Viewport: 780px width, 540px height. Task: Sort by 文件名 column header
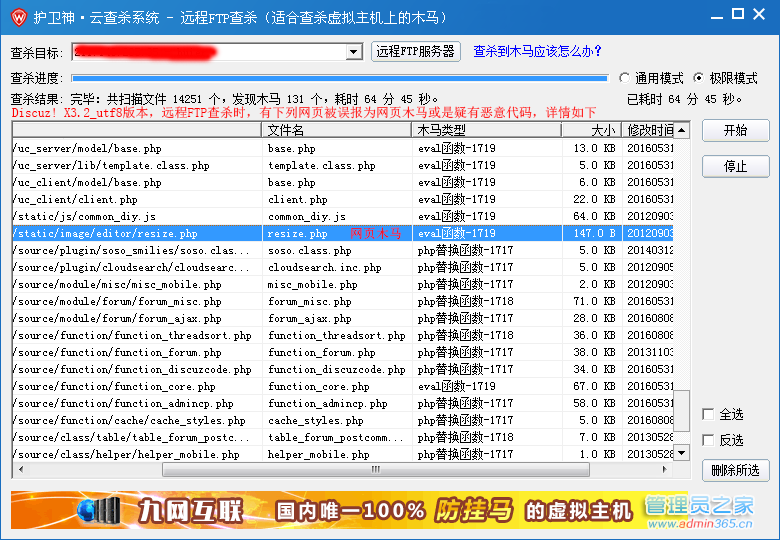[x=336, y=130]
